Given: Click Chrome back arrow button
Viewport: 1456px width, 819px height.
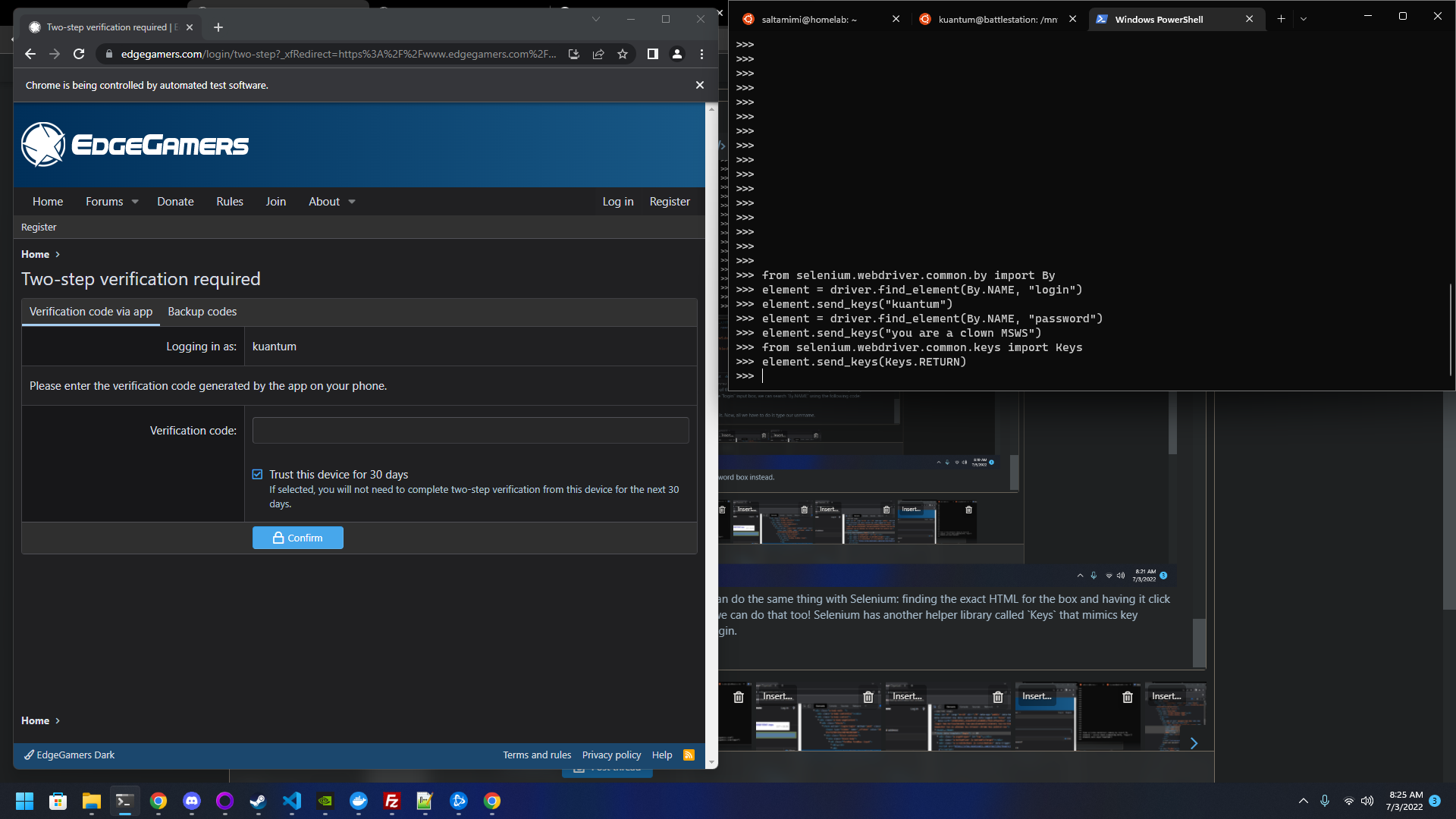Looking at the screenshot, I should [x=30, y=54].
